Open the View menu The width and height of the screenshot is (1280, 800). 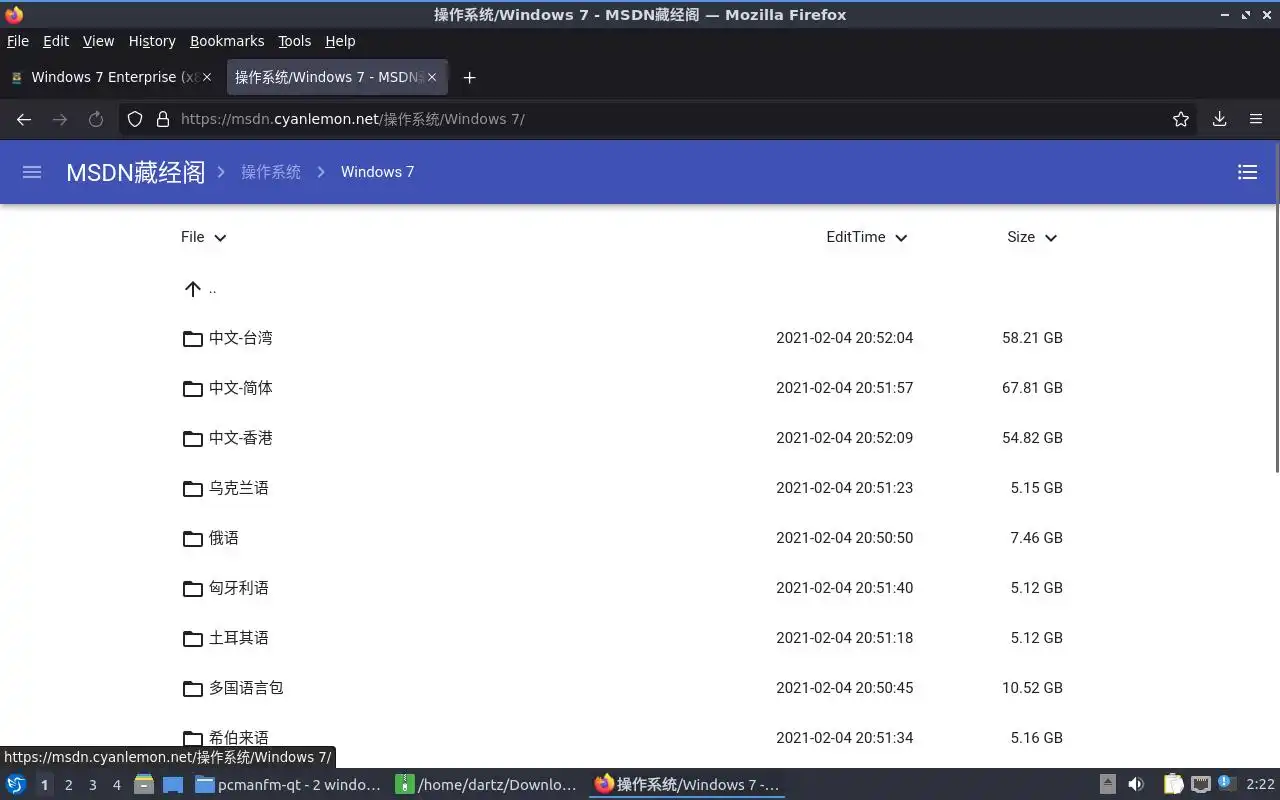[98, 41]
